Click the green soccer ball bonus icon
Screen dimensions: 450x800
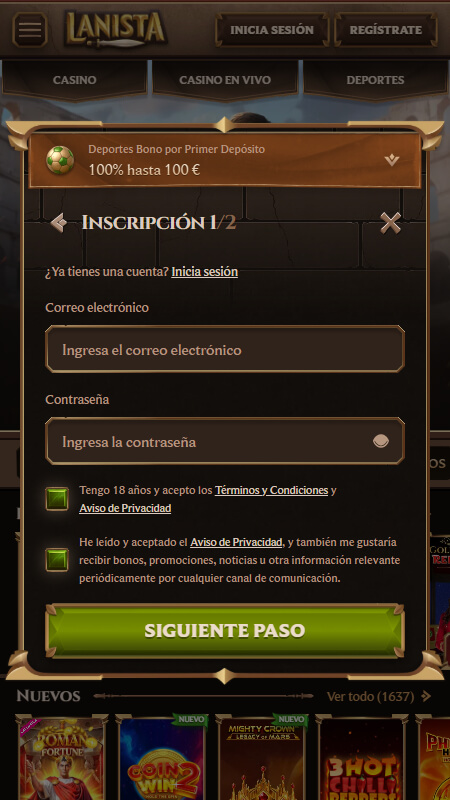click(60, 160)
